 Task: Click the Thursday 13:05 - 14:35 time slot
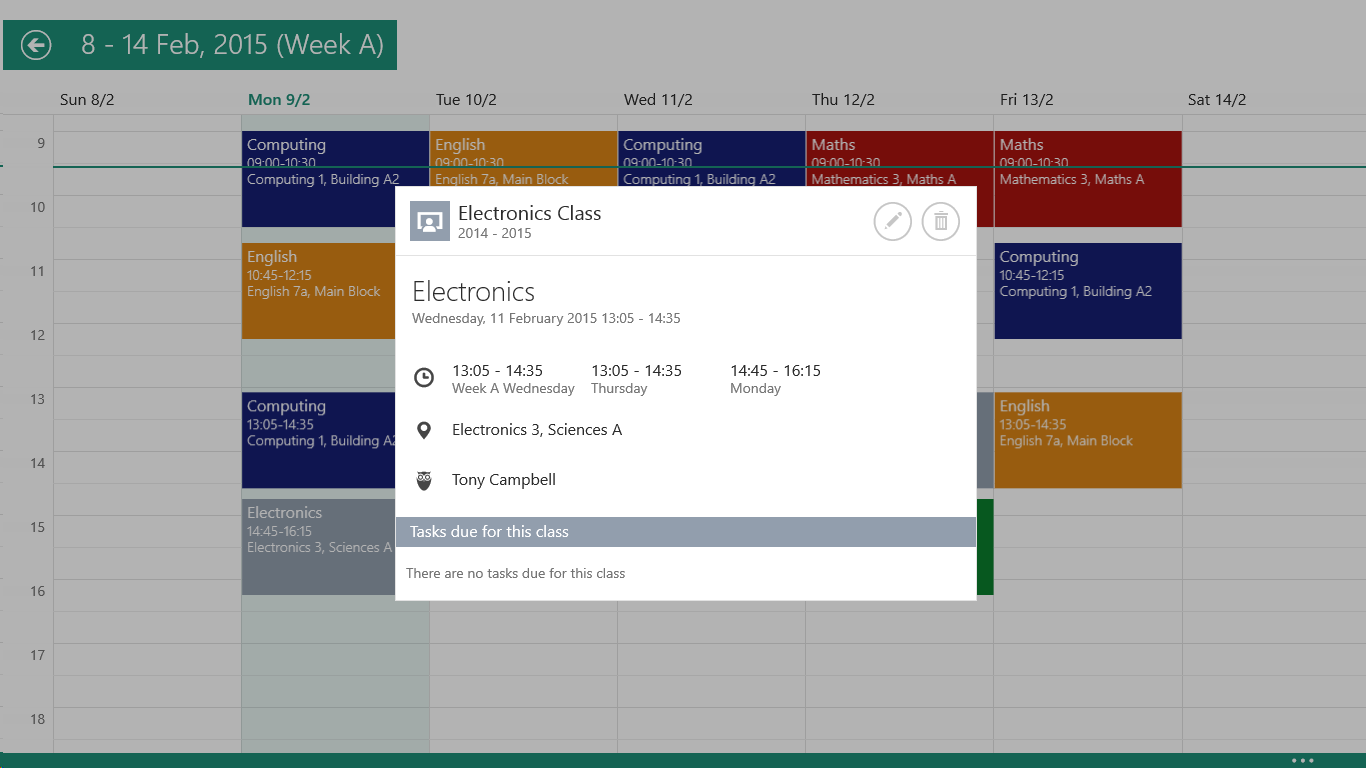pos(636,379)
